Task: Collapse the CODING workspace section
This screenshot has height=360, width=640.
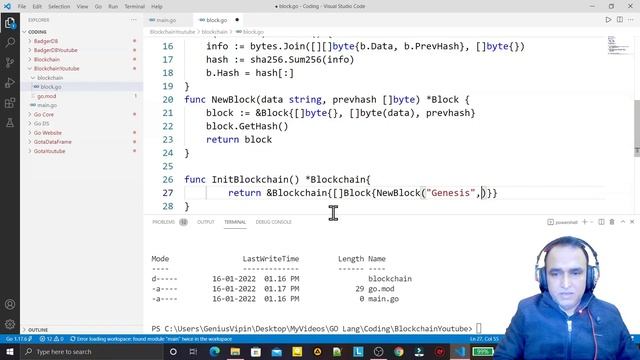Action: click(82, 32)
